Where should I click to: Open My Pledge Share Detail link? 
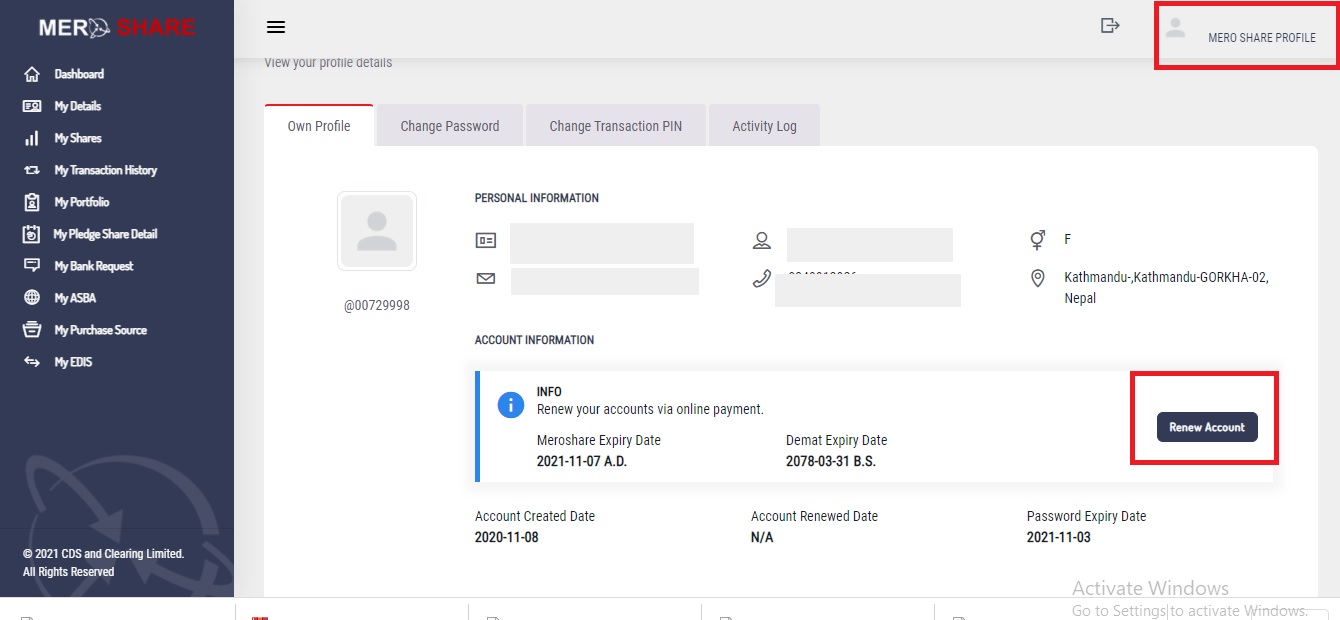coord(105,234)
